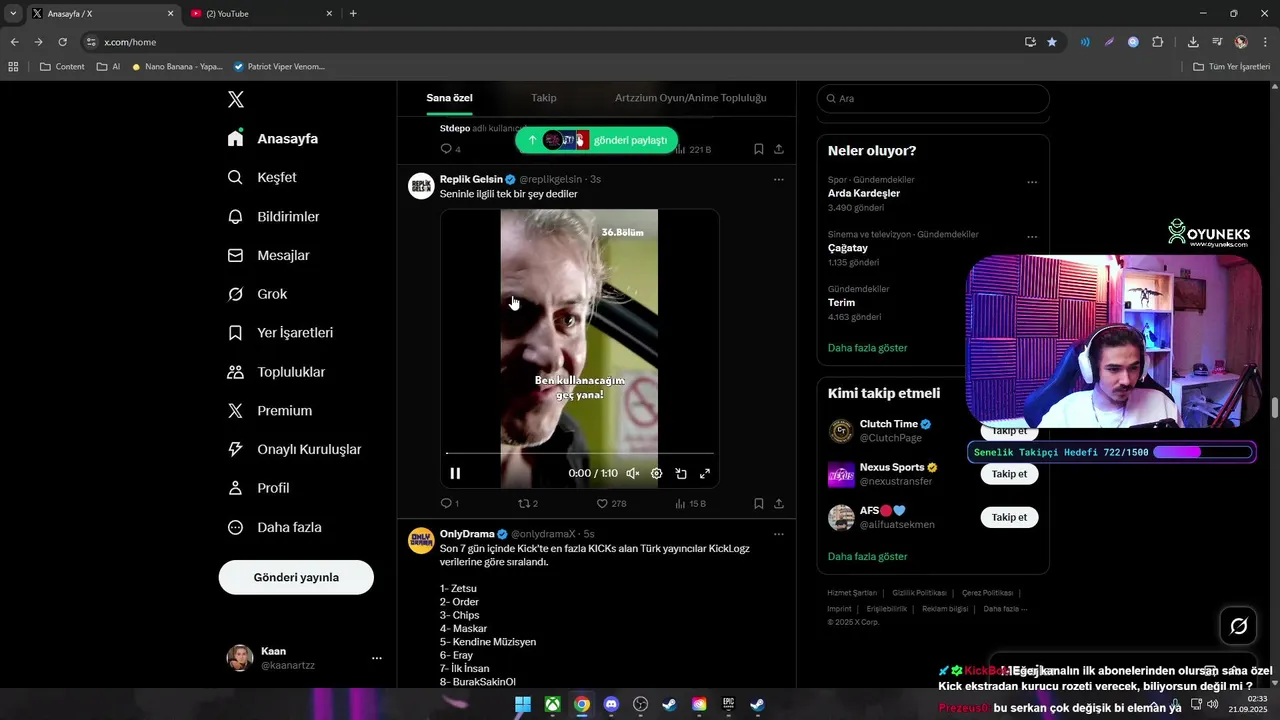Follow Nexus Sports with Takip et
The height and width of the screenshot is (720, 1280).
(x=1009, y=474)
